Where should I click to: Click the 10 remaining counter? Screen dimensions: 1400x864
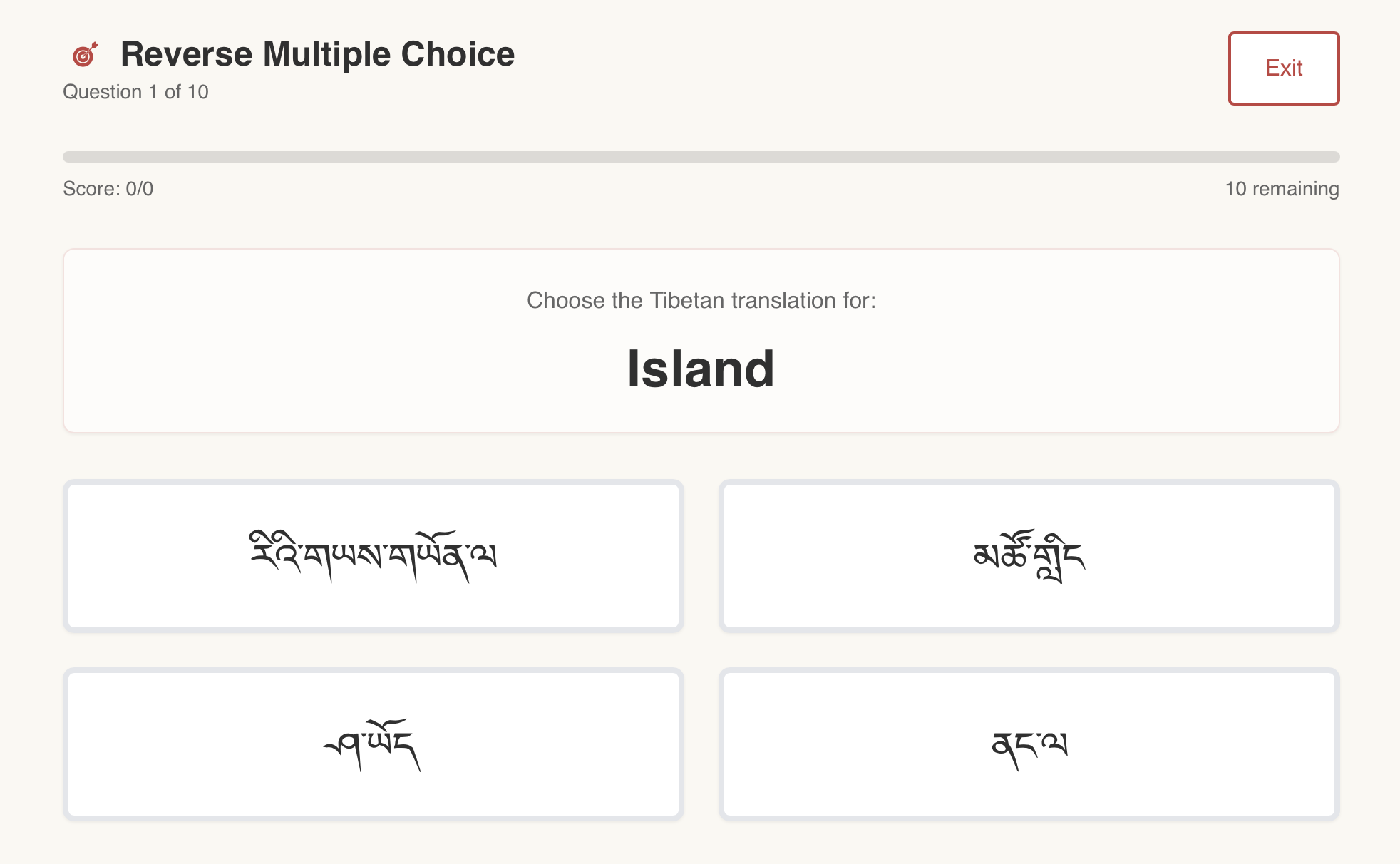click(1282, 189)
